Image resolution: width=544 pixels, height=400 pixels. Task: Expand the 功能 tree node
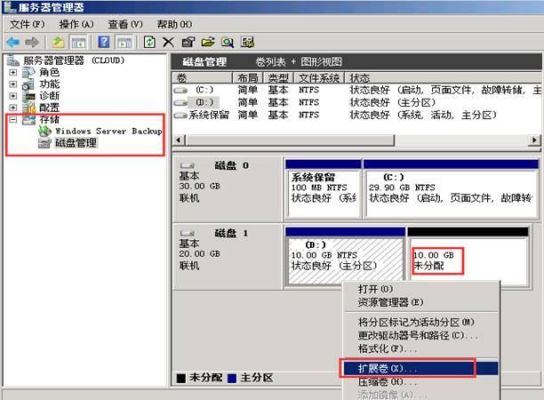(13, 84)
